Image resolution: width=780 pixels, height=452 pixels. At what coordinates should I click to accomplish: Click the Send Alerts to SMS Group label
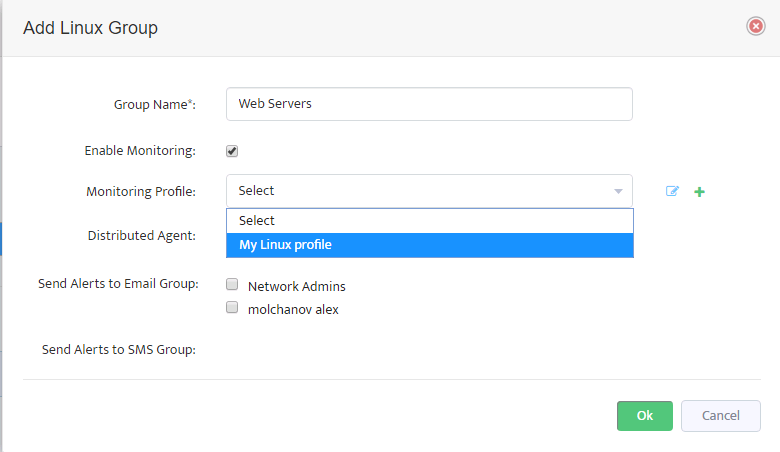pyautogui.click(x=119, y=350)
